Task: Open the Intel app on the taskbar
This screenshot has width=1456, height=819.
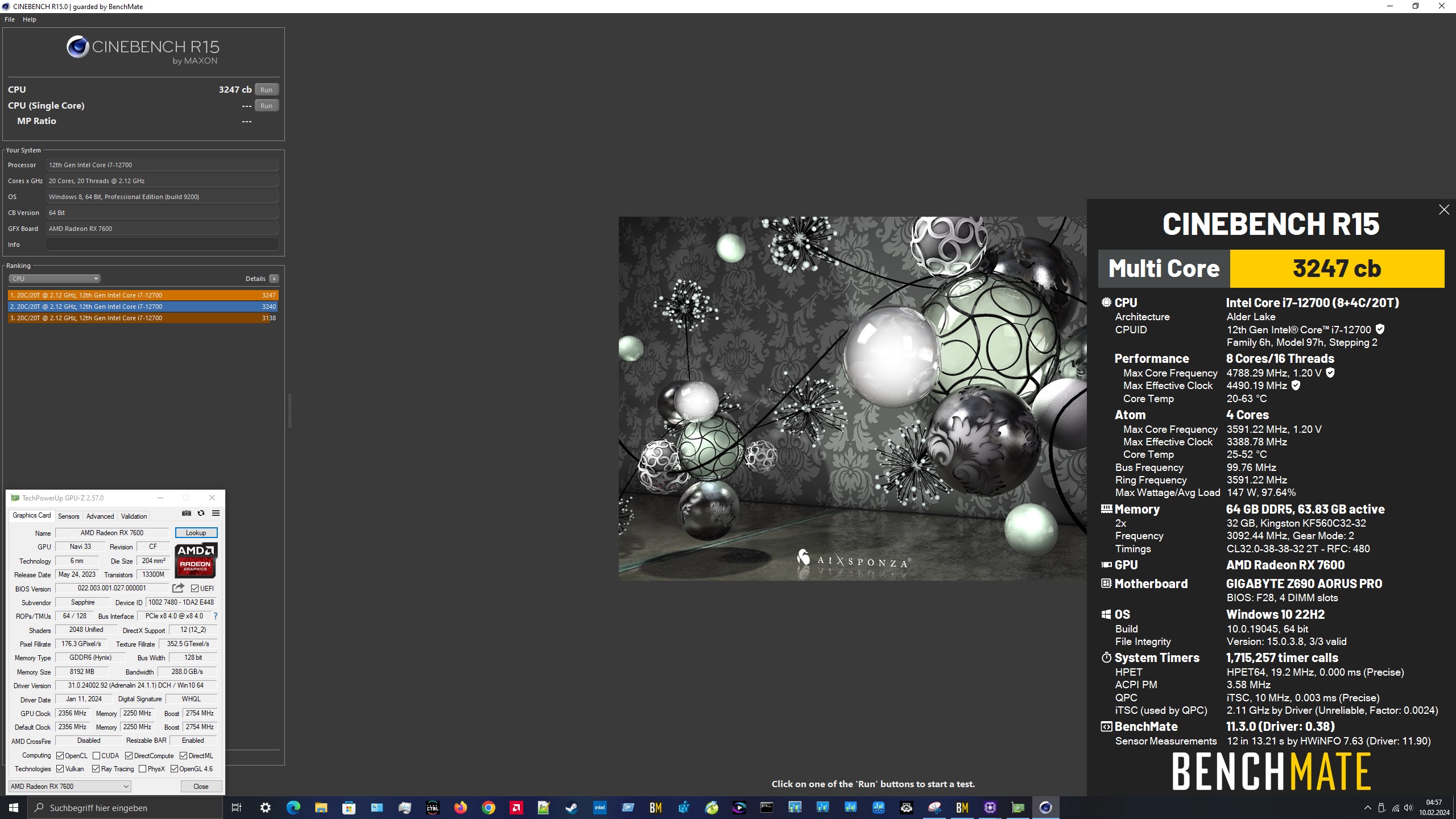Action: coord(599,808)
